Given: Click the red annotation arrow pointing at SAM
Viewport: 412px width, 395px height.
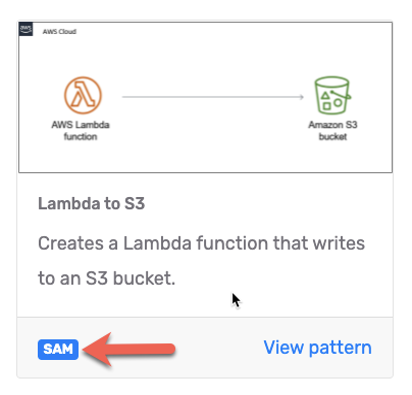Looking at the screenshot, I should click(129, 349).
